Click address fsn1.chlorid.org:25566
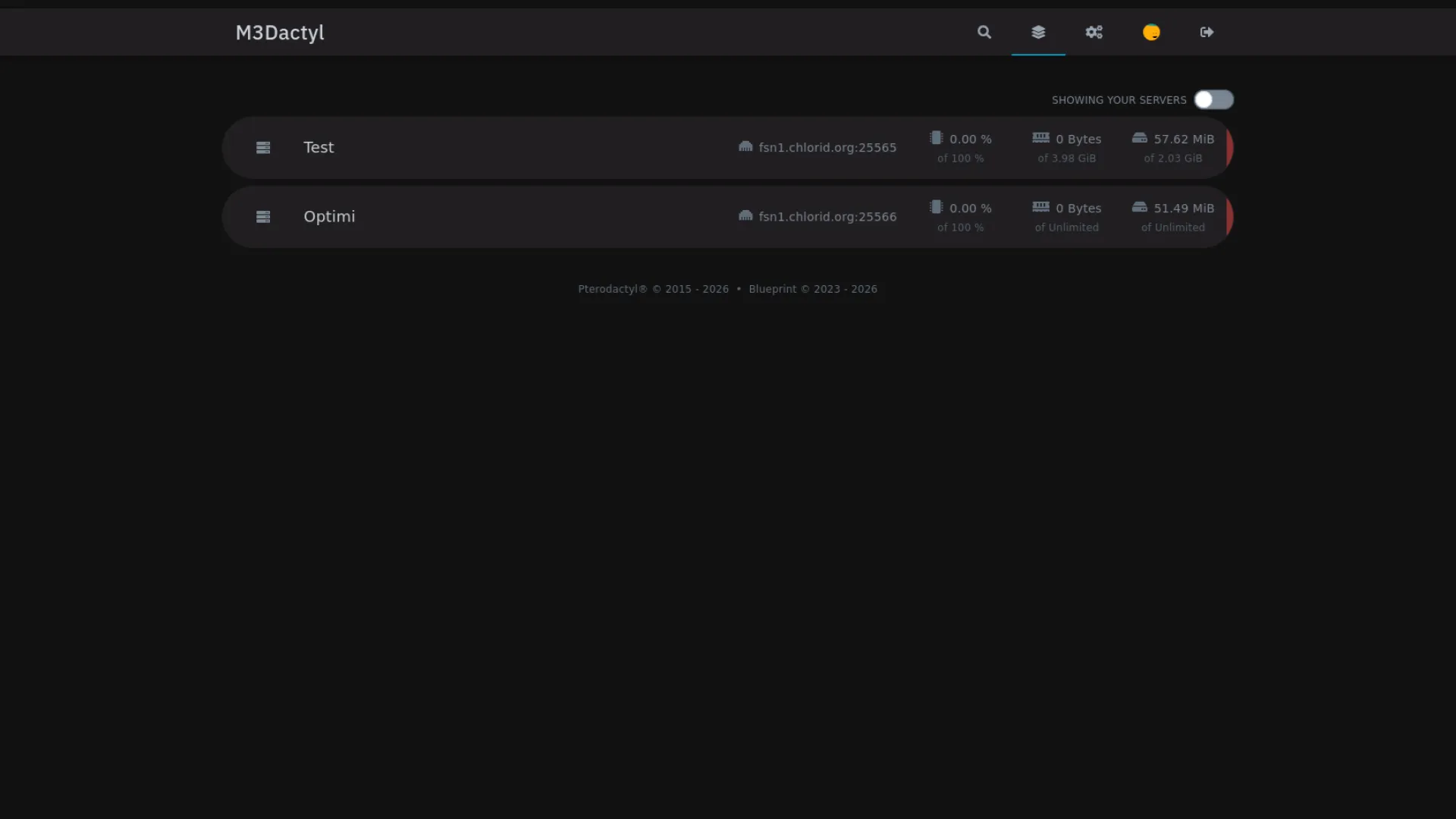The width and height of the screenshot is (1456, 819). point(827,217)
